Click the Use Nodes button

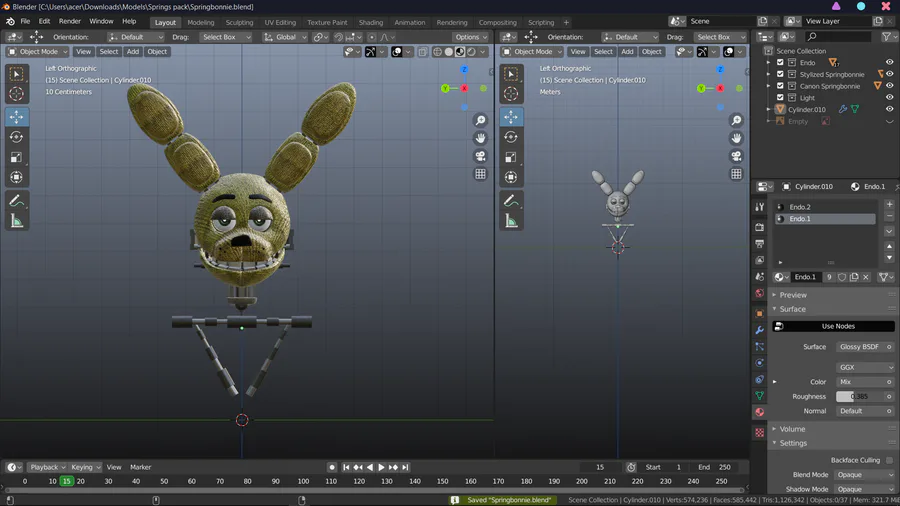[x=838, y=326]
